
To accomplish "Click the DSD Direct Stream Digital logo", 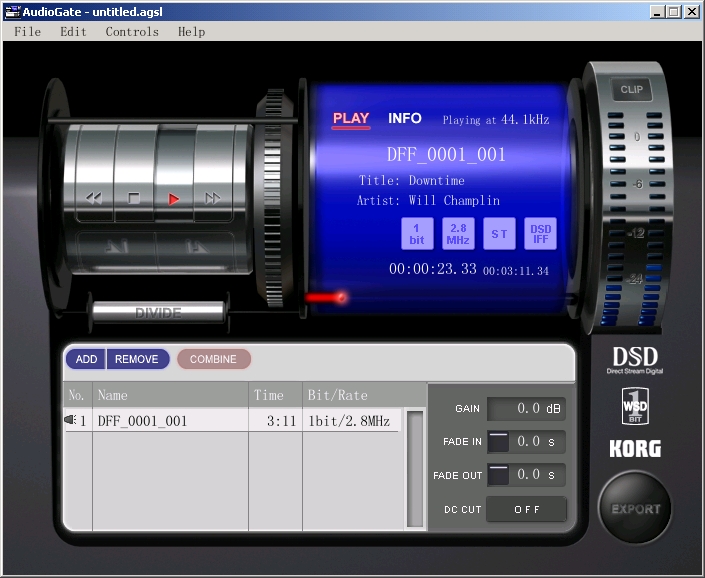I will pyautogui.click(x=635, y=360).
